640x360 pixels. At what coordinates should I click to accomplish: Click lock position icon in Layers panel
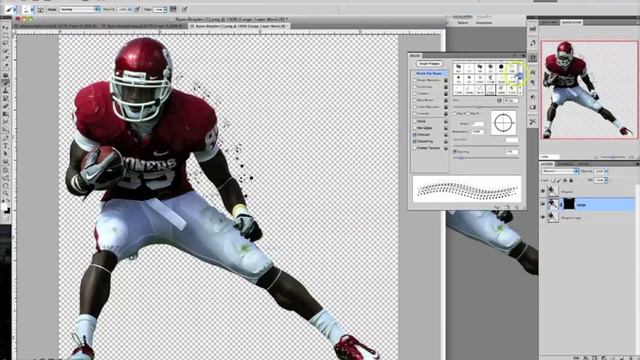click(x=565, y=180)
